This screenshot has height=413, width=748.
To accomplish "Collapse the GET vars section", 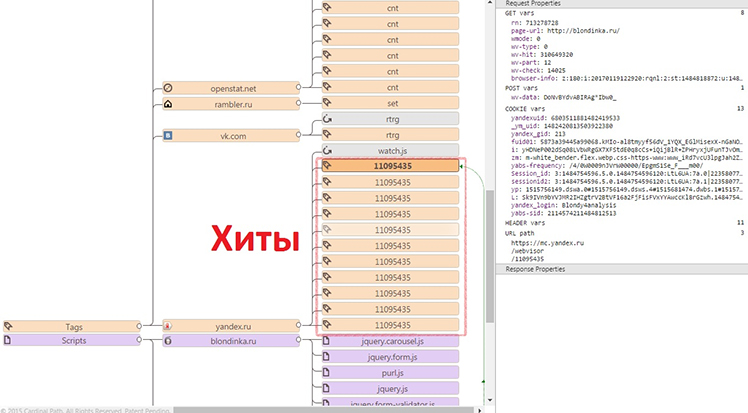I will (519, 13).
